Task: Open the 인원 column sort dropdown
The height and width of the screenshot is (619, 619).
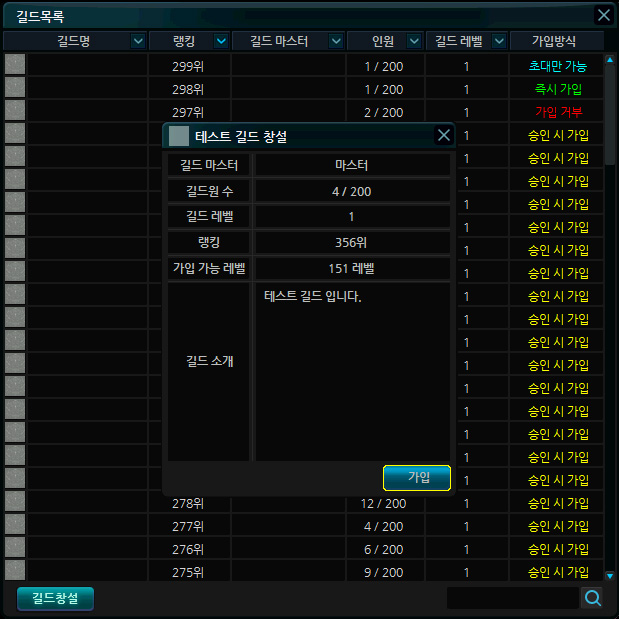Action: [x=412, y=41]
